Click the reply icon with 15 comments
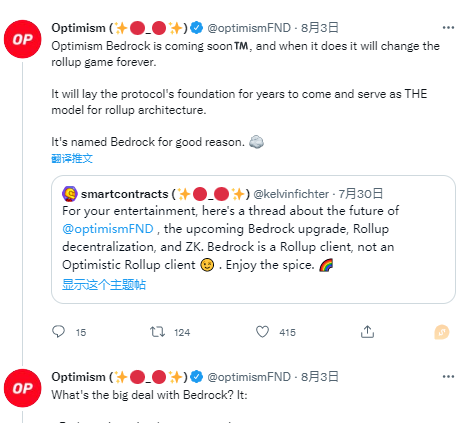 pyautogui.click(x=59, y=332)
